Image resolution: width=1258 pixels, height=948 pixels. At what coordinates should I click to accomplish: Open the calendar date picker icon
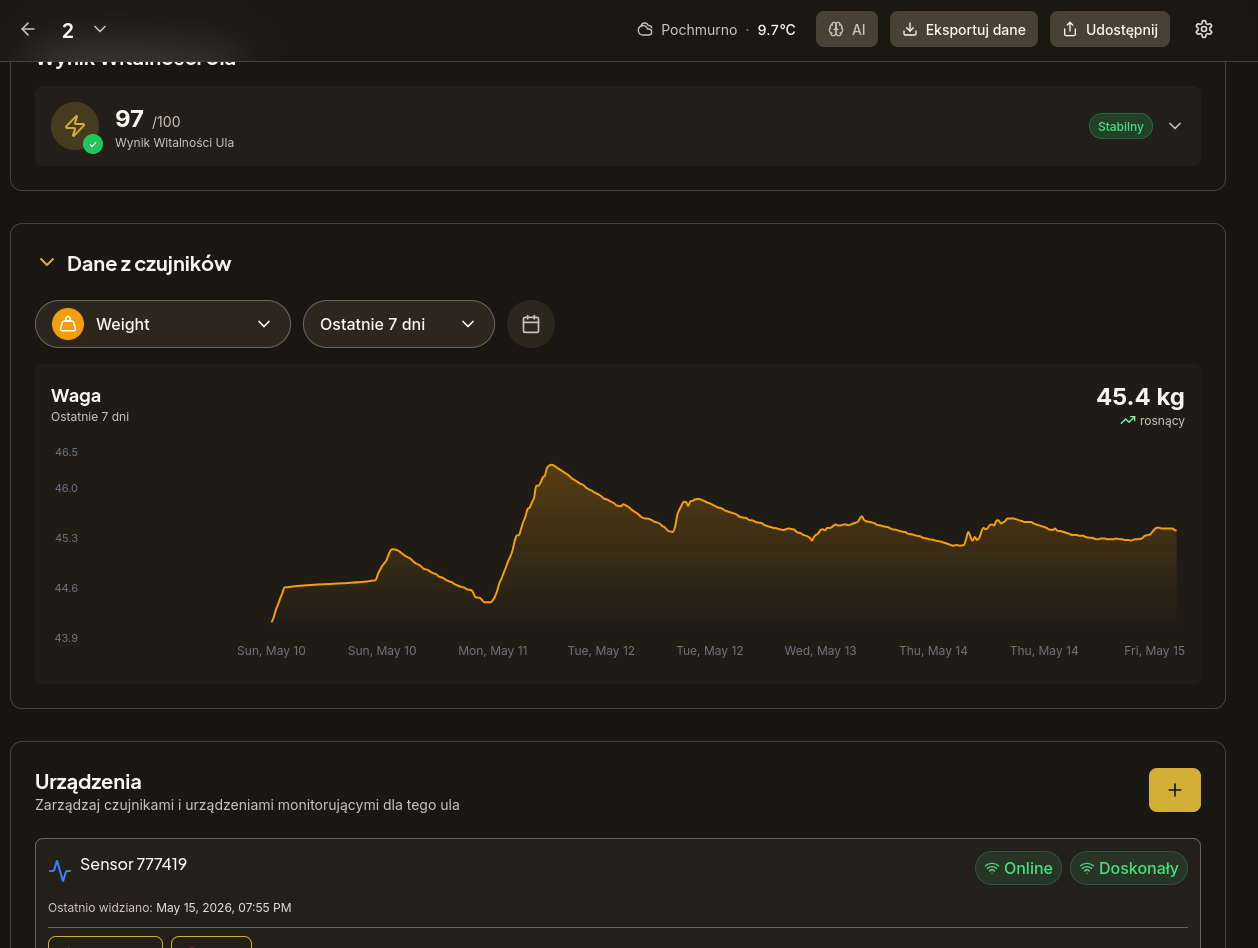point(531,324)
